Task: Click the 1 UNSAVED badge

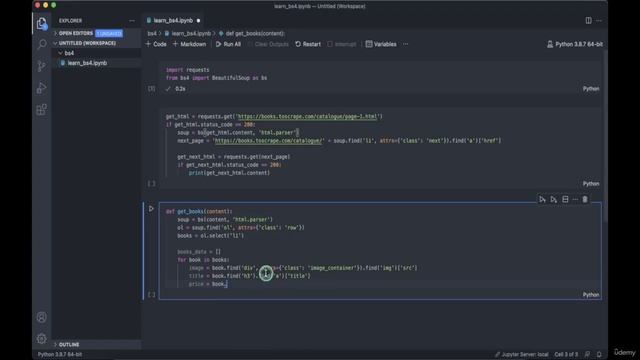Action: [109, 33]
